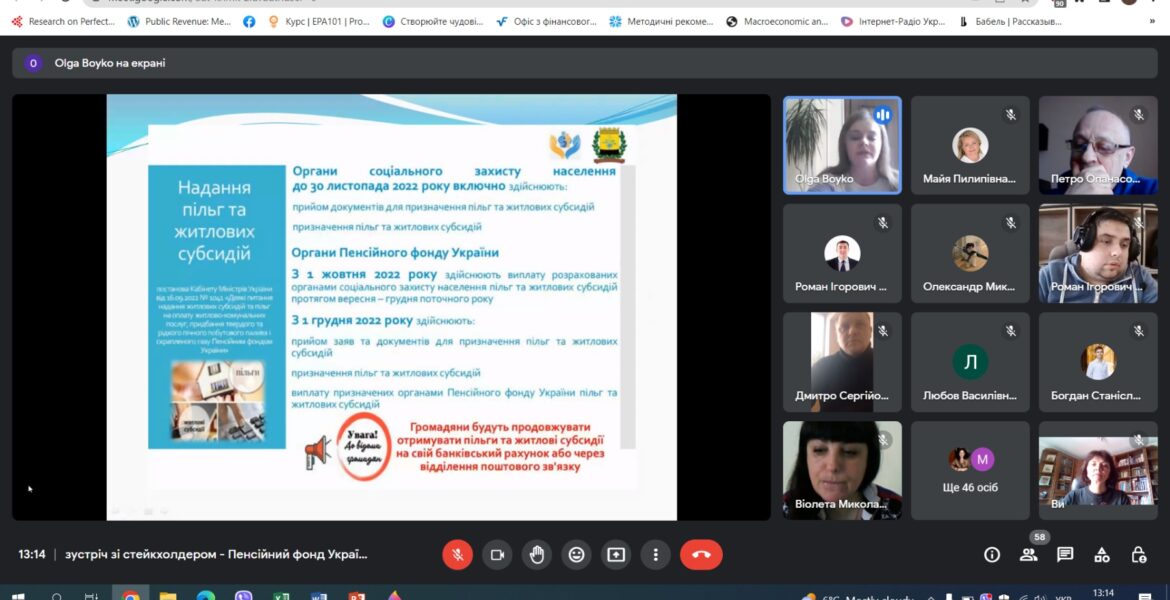The image size is (1170, 600).
Task: Select Богдан Станісл... participant tile
Action: pos(1098,362)
